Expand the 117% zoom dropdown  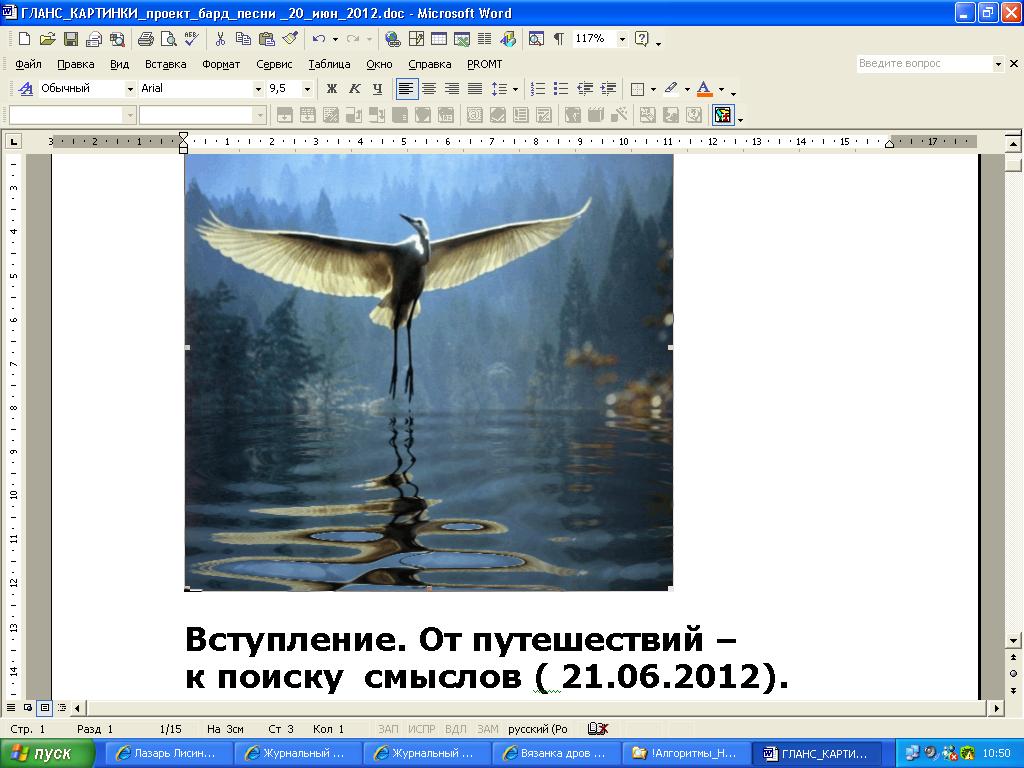coord(622,39)
